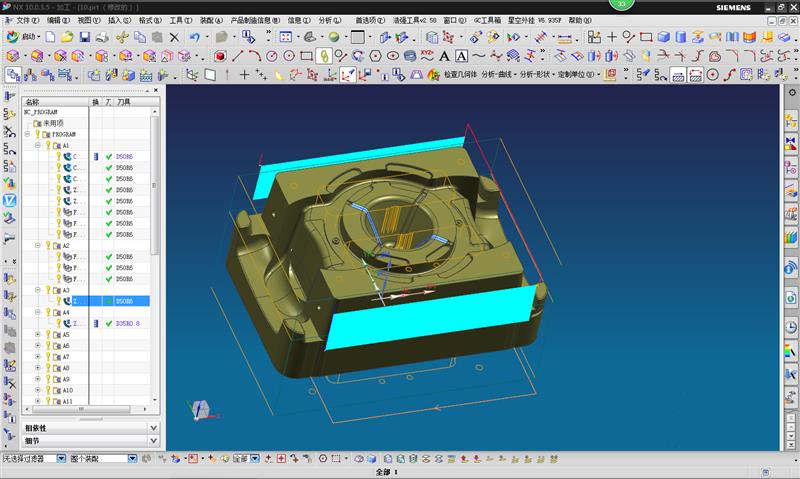Open the 整个装配 filter dropdown
The width and height of the screenshot is (800, 479).
point(131,459)
